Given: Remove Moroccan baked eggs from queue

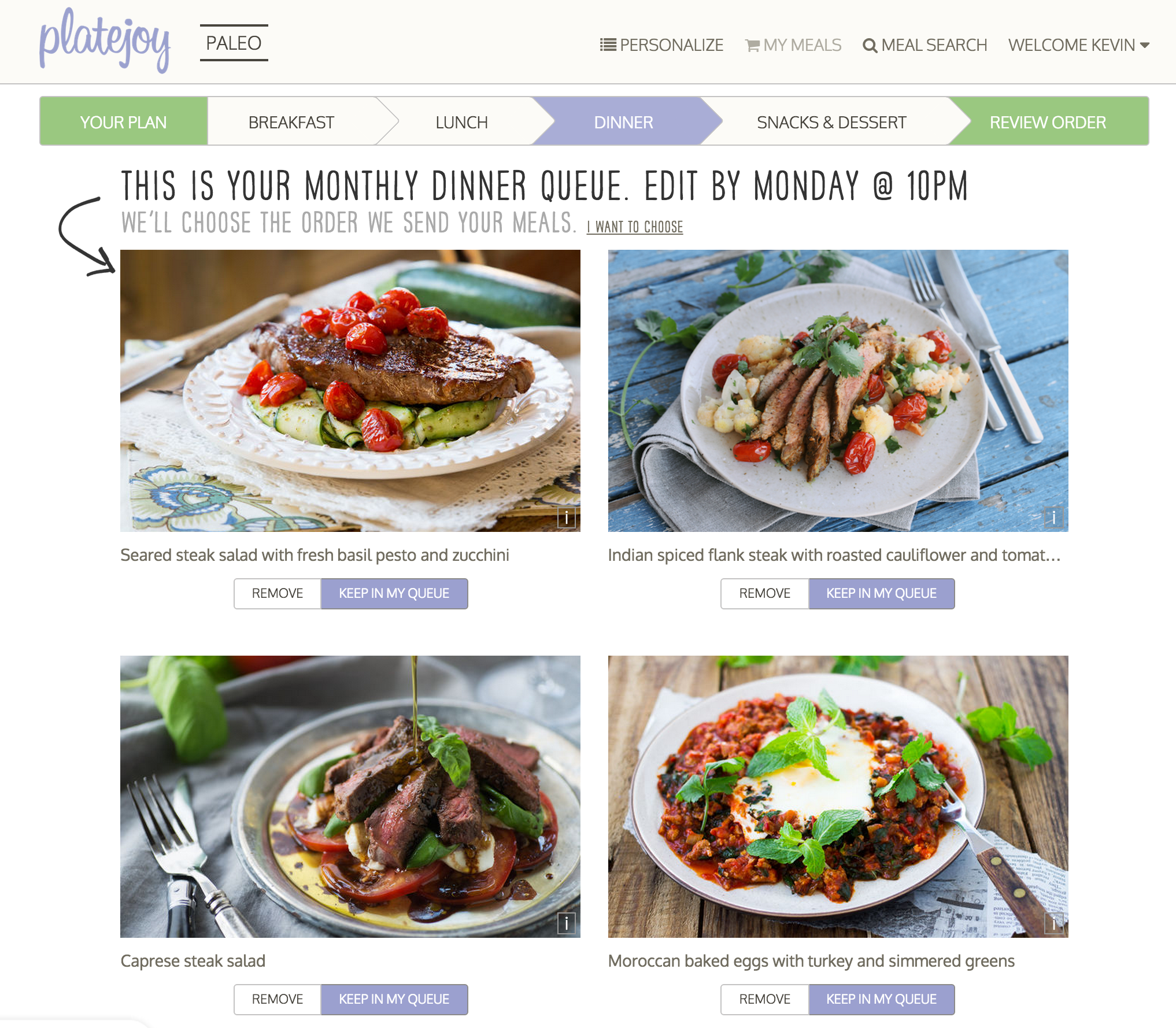Looking at the screenshot, I should coord(764,999).
